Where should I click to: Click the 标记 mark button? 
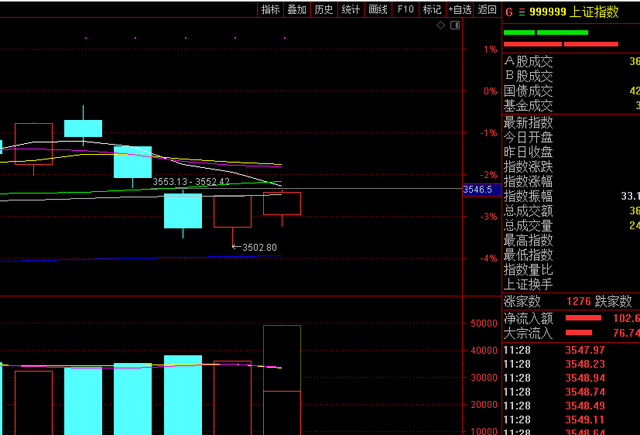pyautogui.click(x=432, y=10)
